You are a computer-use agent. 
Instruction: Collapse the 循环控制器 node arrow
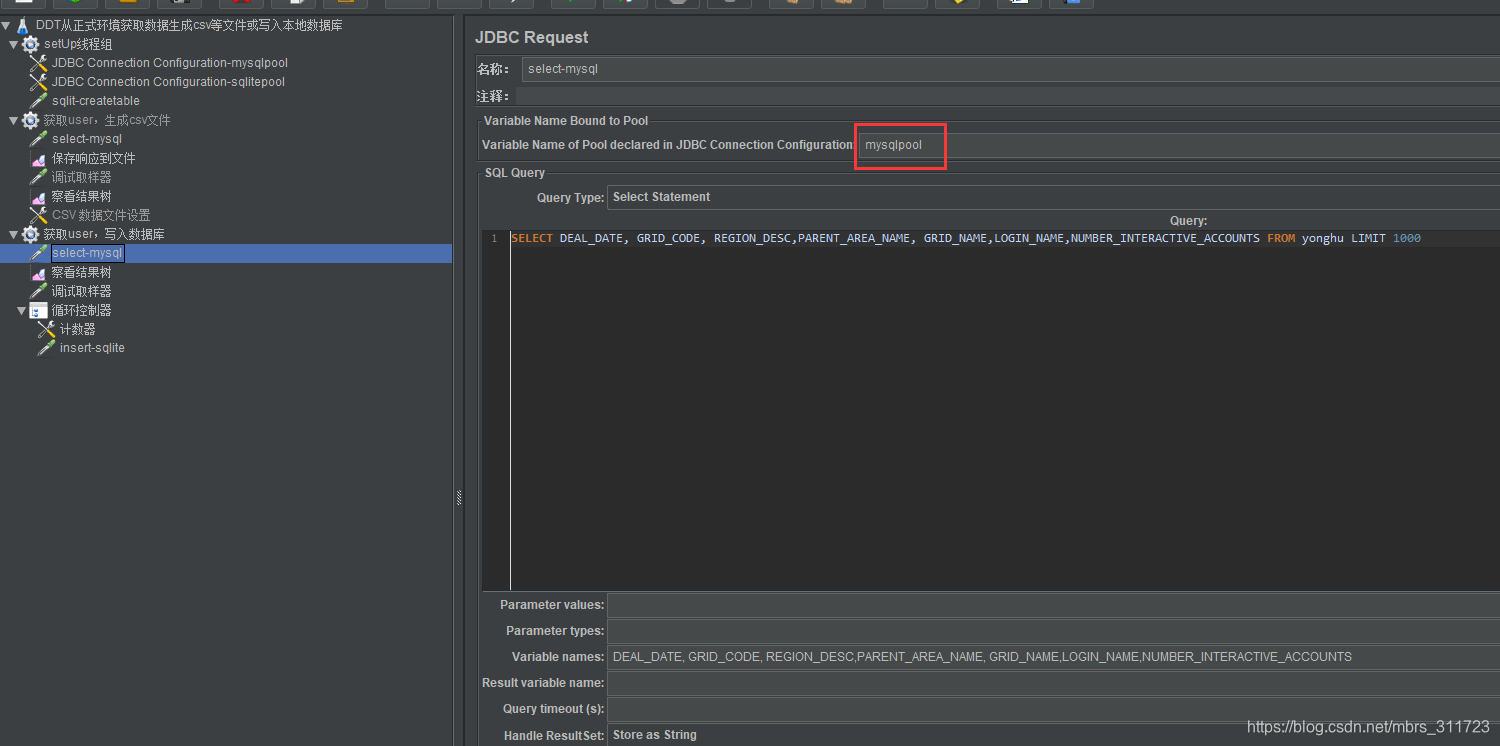22,310
